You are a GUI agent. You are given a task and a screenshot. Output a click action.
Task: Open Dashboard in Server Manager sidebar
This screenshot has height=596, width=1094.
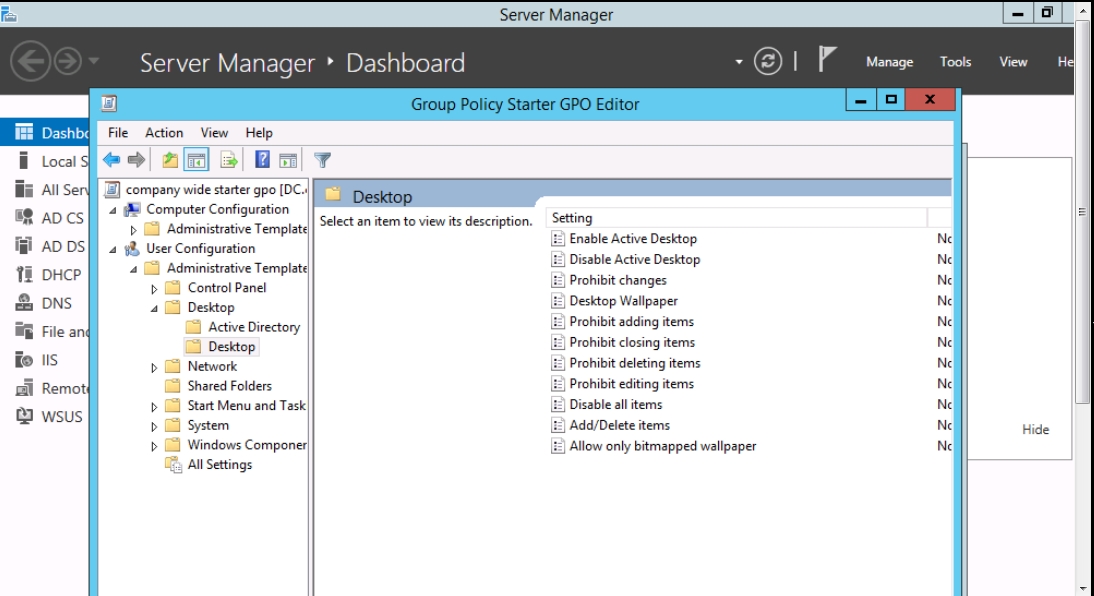(x=45, y=133)
